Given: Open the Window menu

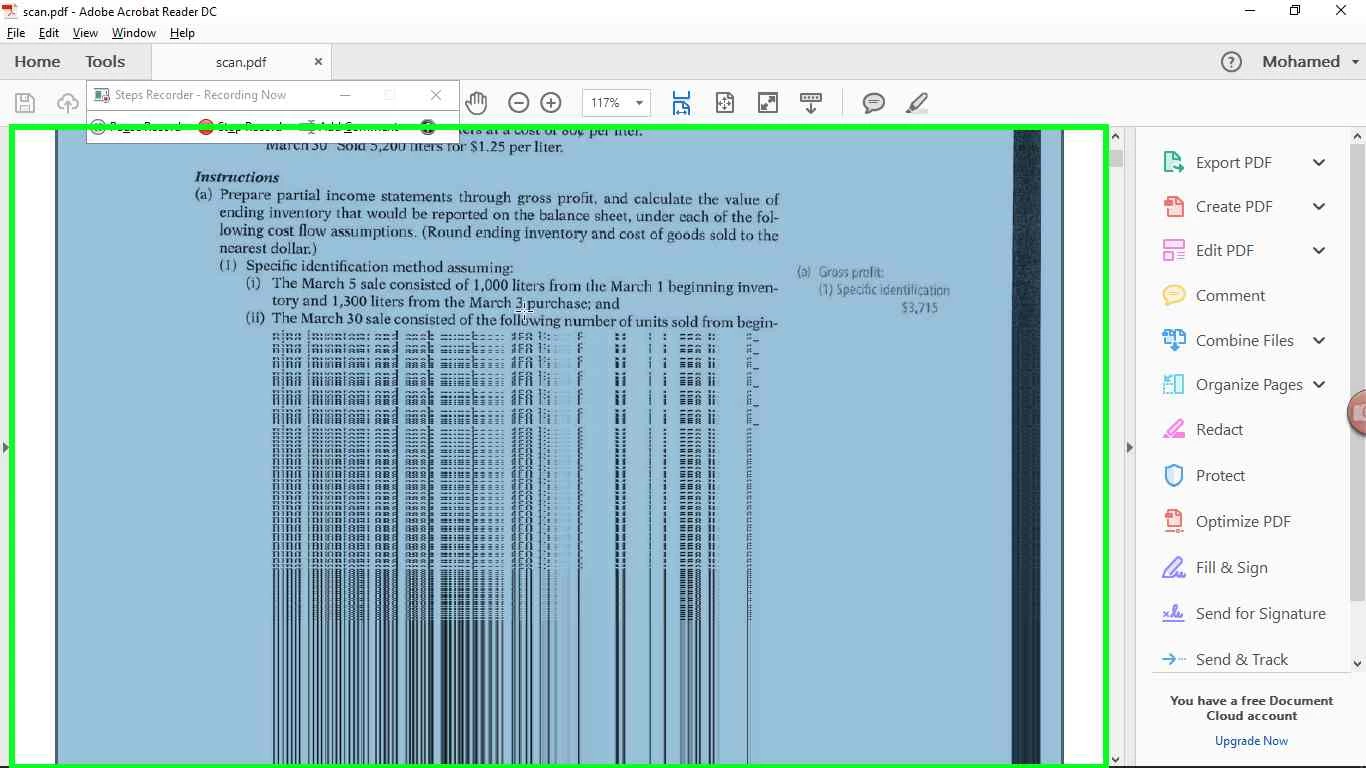Looking at the screenshot, I should tap(133, 33).
